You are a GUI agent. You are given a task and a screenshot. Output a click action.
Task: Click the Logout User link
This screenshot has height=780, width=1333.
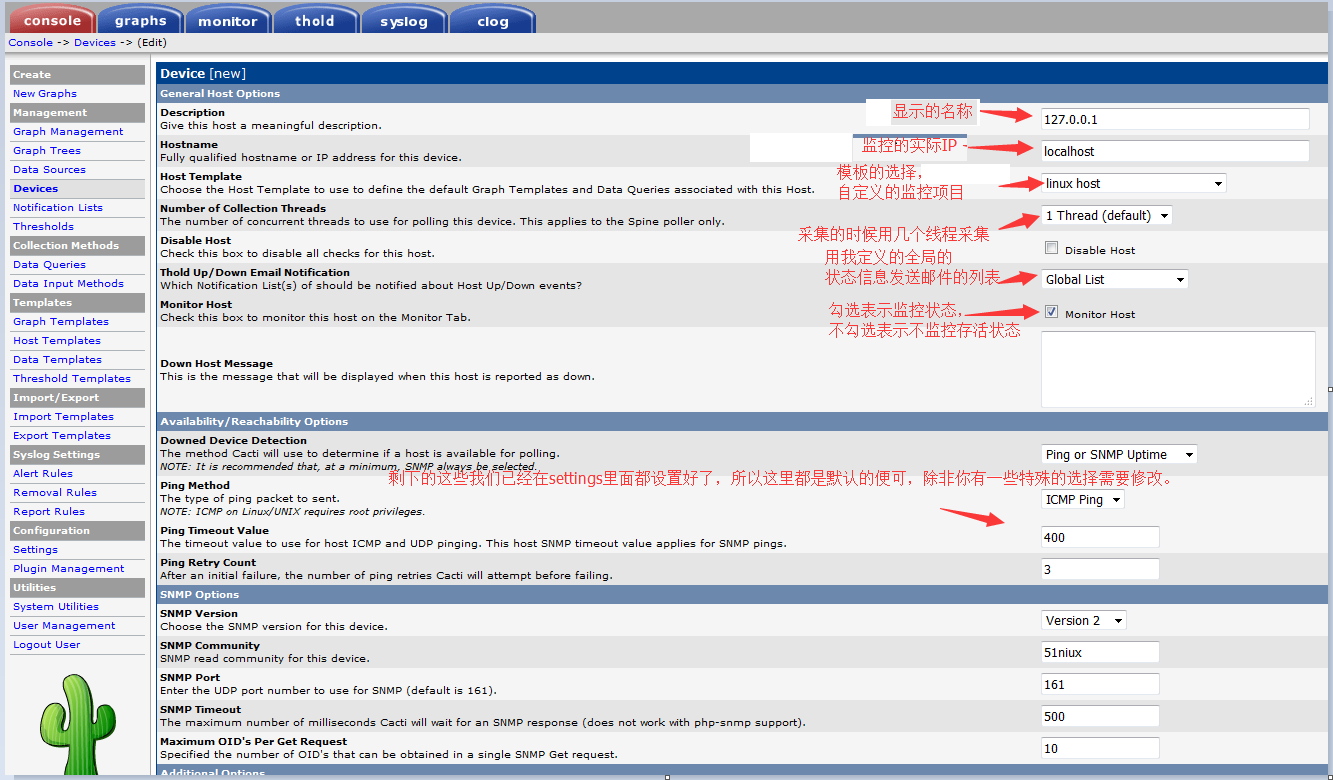tap(47, 645)
